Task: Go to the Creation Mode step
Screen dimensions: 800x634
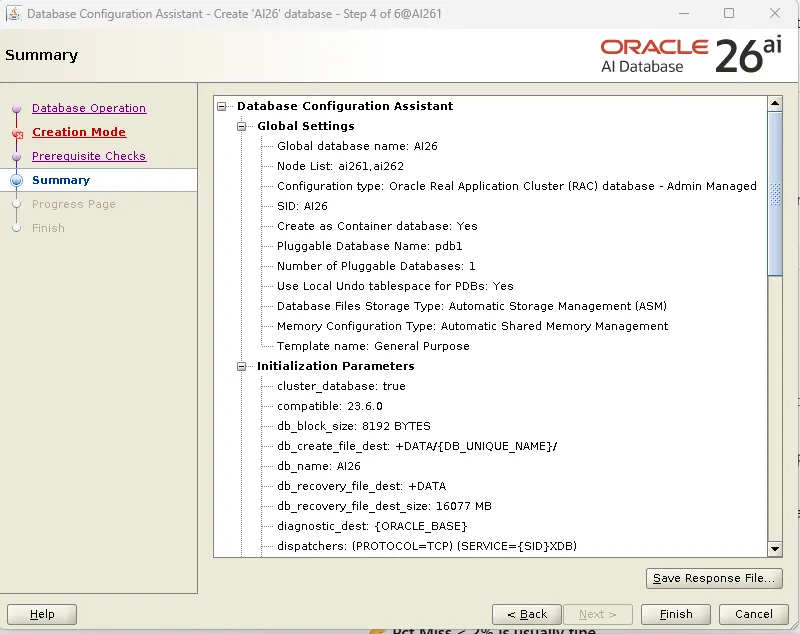Action: [79, 132]
